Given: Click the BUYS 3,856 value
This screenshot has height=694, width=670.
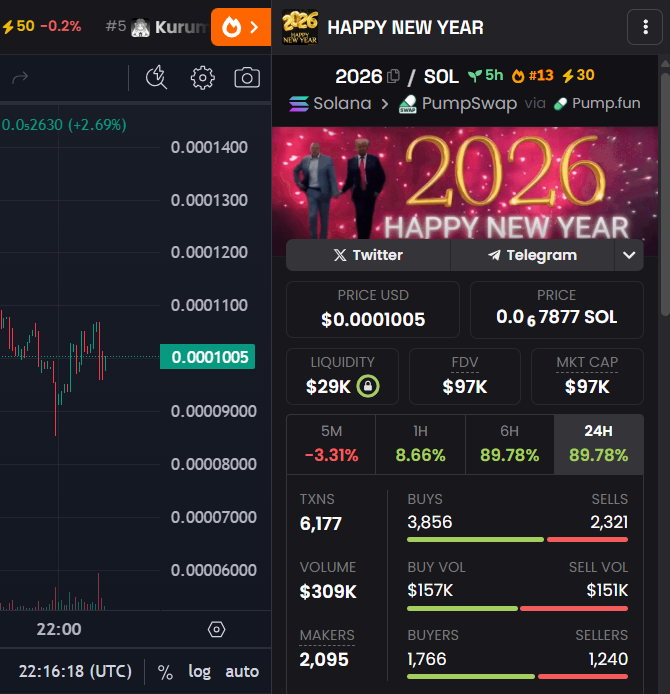Looking at the screenshot, I should pos(430,522).
